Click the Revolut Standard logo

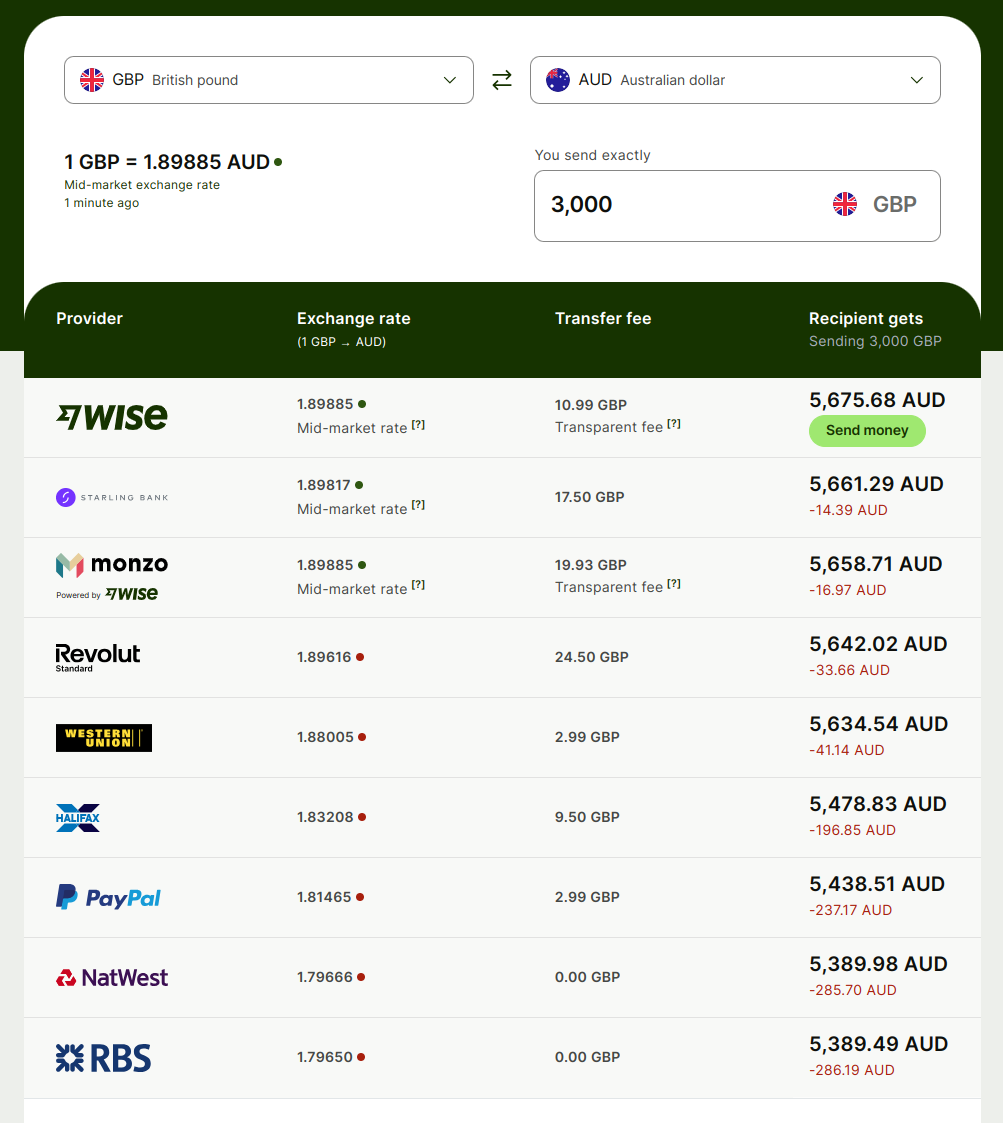coord(98,657)
